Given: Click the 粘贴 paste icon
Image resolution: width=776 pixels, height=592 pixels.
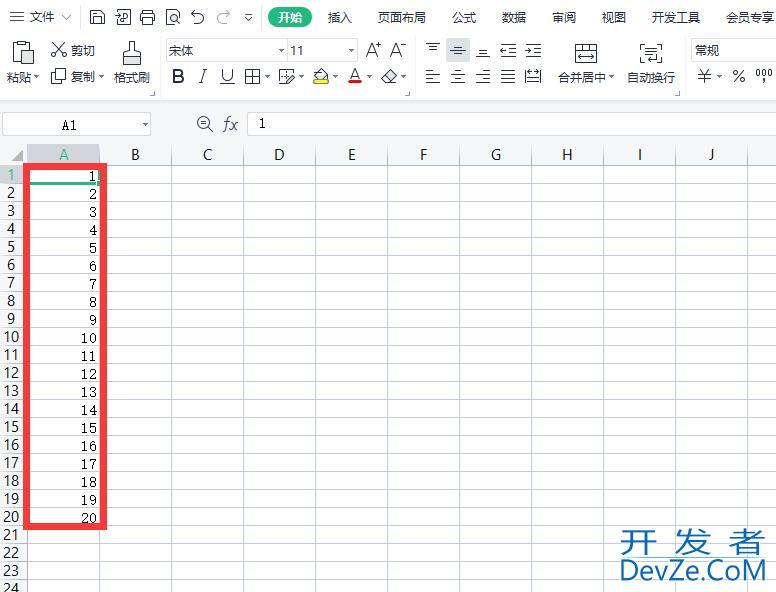Looking at the screenshot, I should [23, 52].
